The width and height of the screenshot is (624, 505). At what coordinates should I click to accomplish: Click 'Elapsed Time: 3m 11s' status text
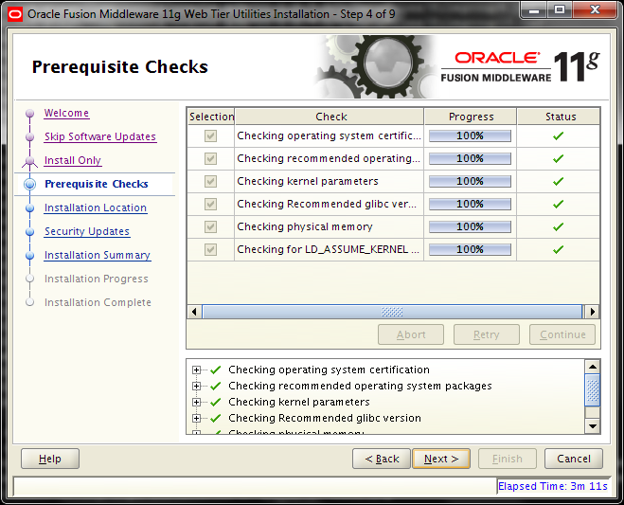tap(553, 486)
